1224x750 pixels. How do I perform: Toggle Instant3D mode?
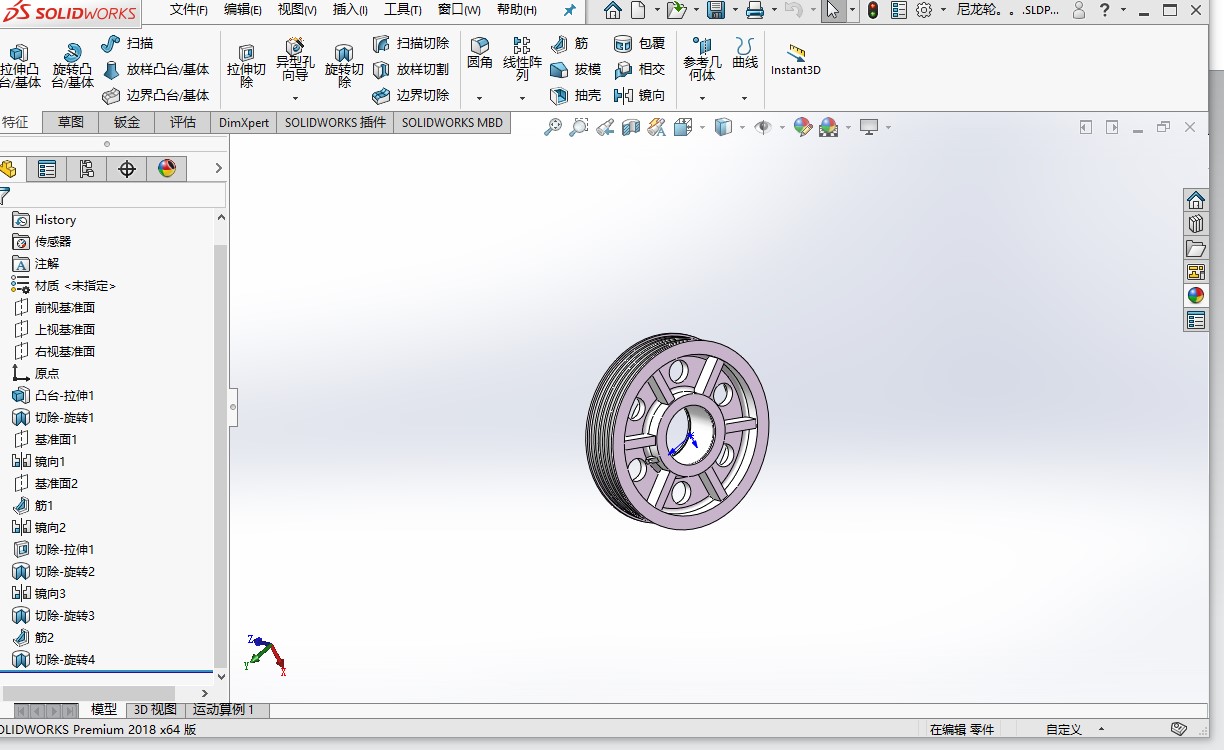[795, 60]
